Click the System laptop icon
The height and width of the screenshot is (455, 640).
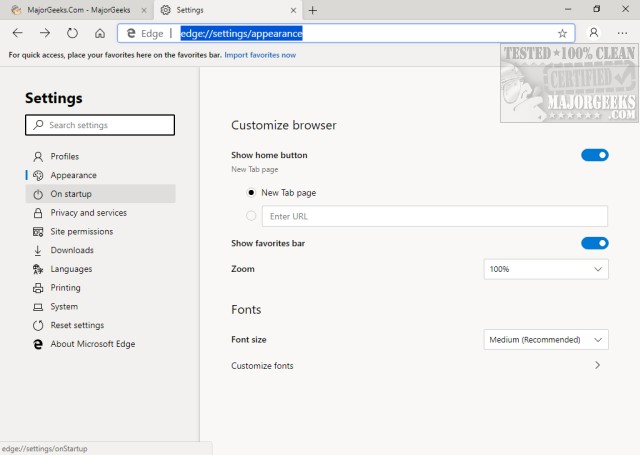(x=38, y=307)
